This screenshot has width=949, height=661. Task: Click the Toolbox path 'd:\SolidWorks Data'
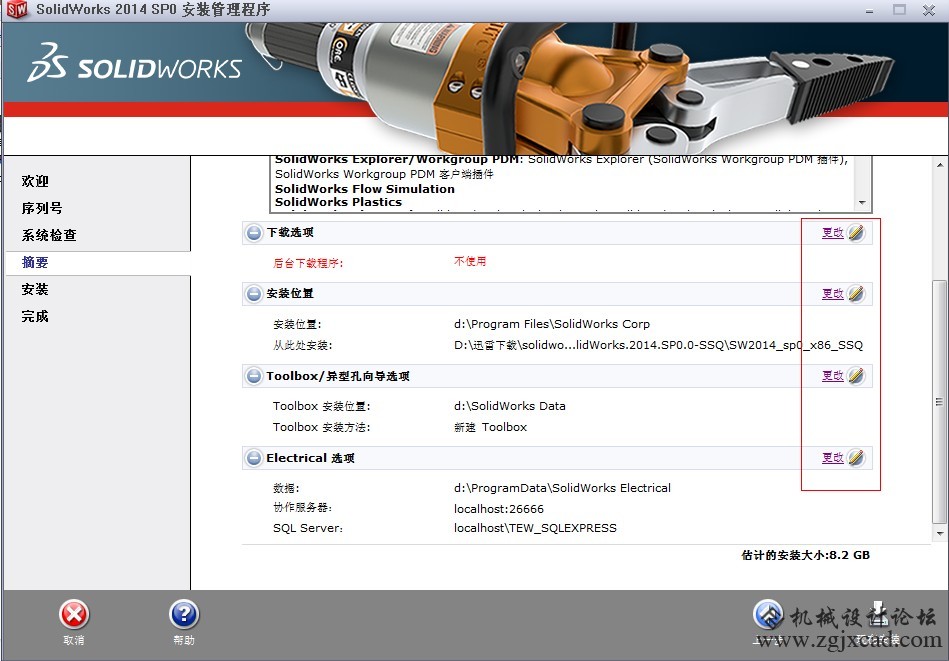click(x=510, y=406)
